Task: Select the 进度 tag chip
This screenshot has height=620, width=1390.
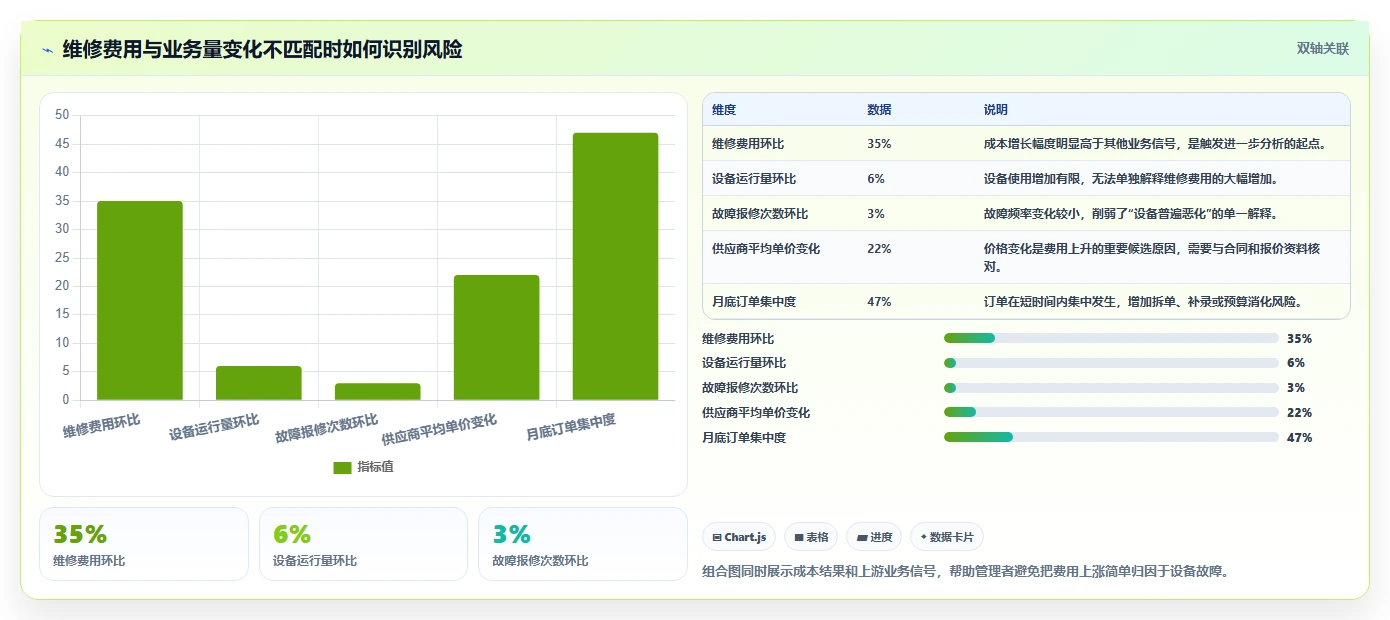Action: click(874, 537)
